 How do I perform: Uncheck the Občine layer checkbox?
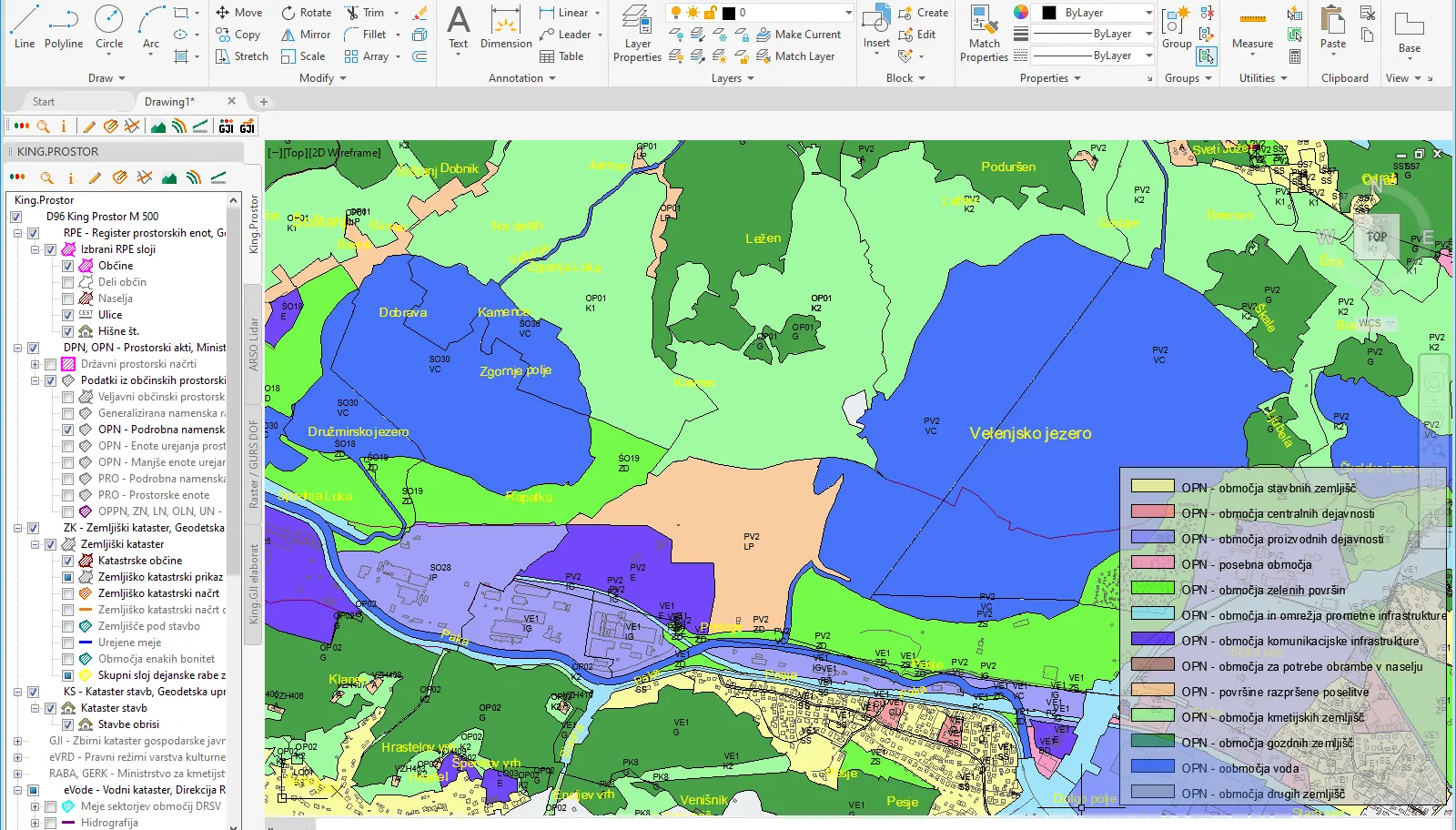67,266
